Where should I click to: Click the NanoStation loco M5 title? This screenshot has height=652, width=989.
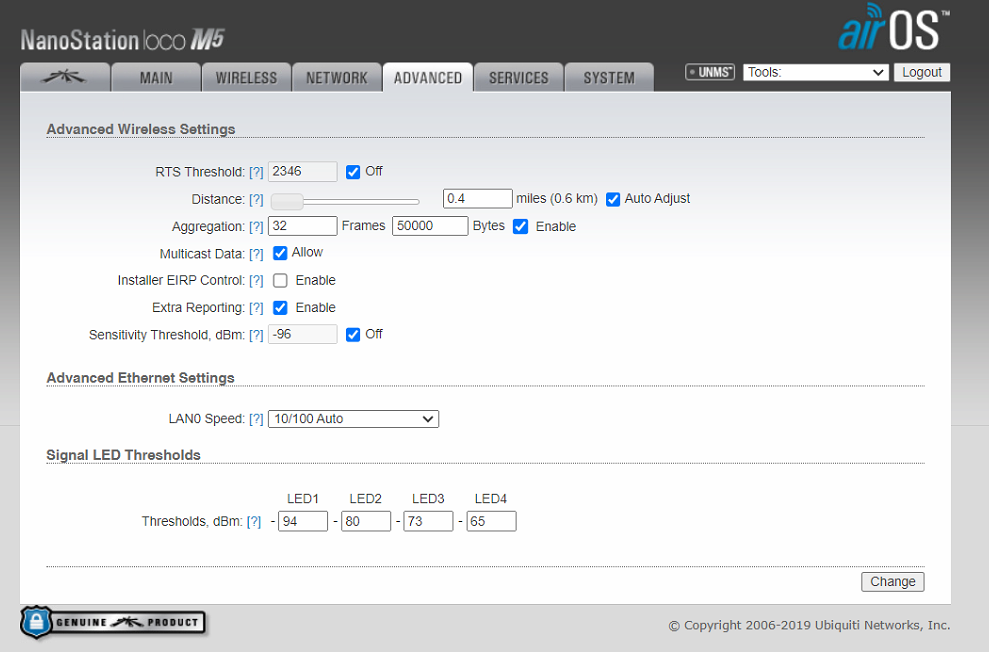point(122,40)
